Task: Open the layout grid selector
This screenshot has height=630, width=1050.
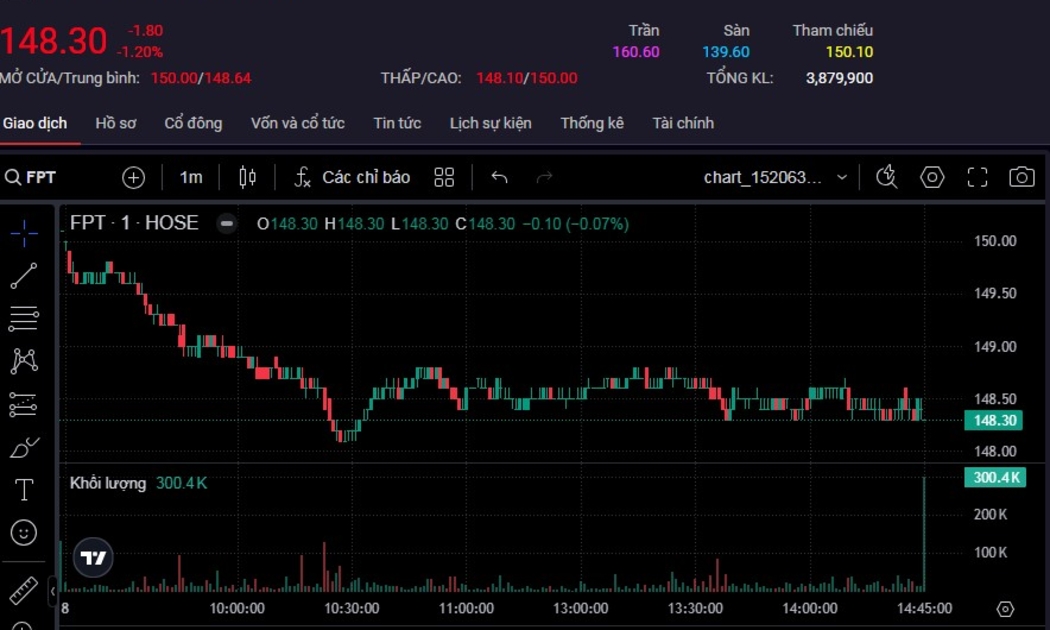Action: coord(445,177)
